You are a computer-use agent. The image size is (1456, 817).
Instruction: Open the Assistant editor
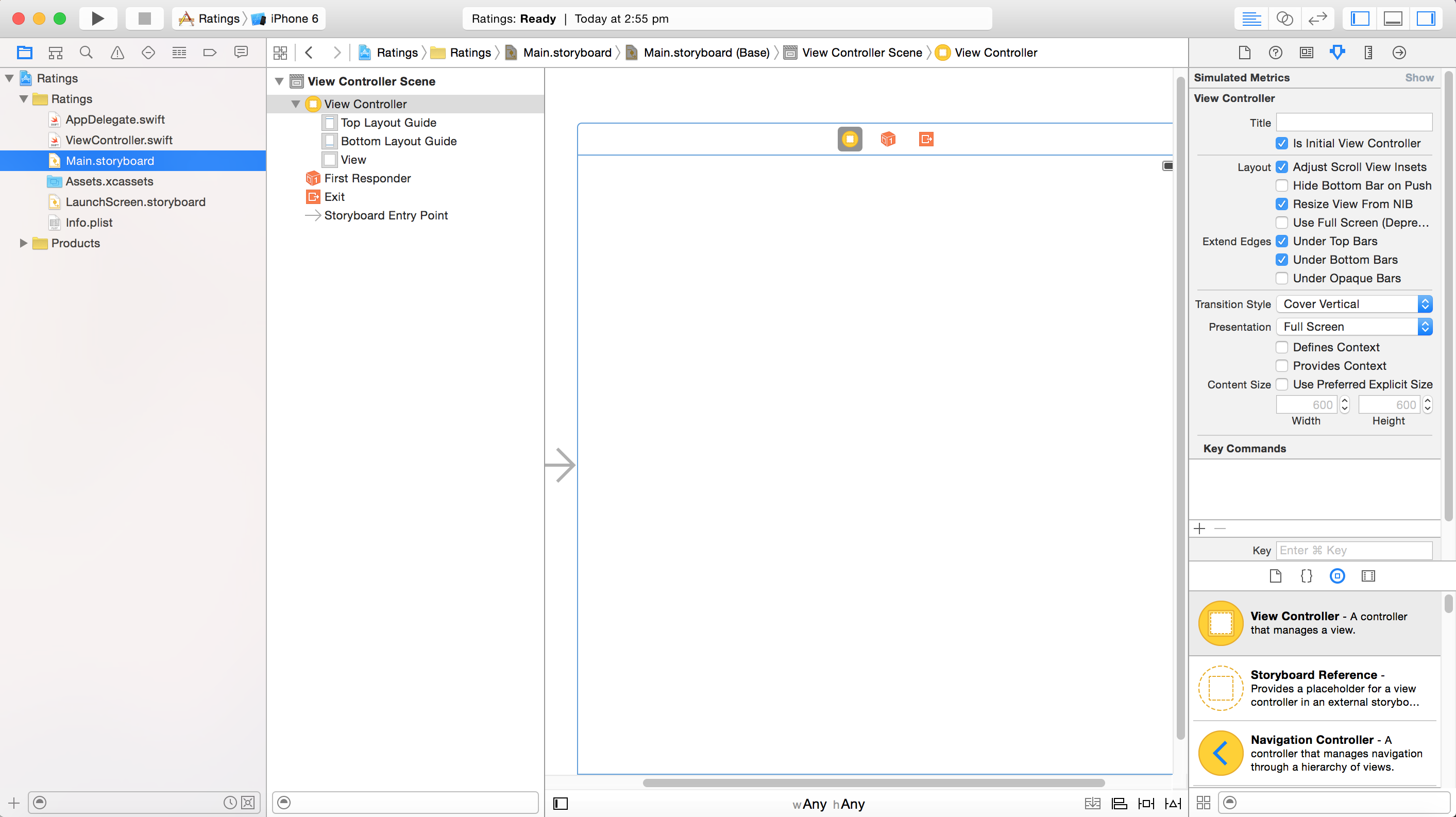coord(1284,19)
